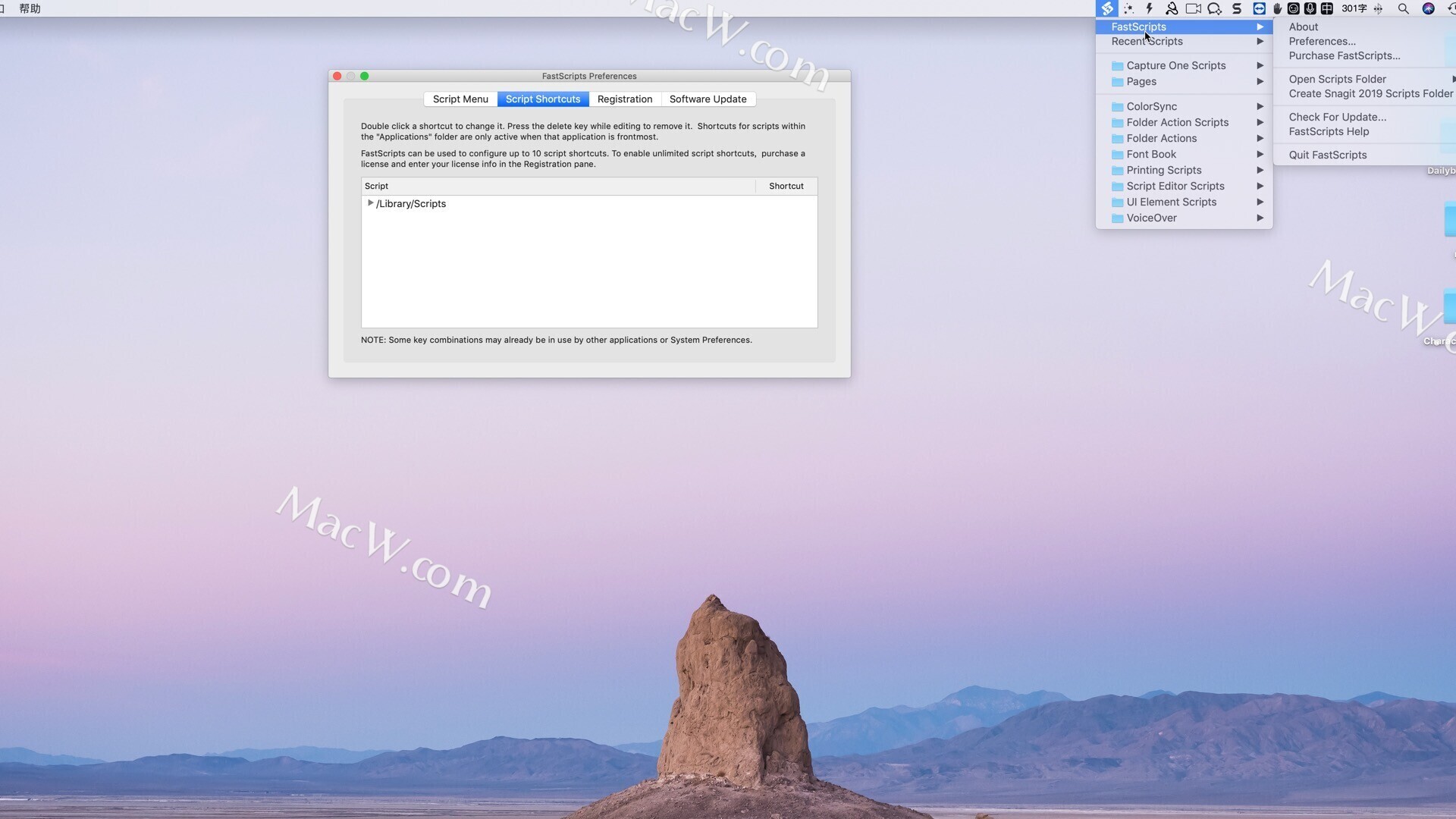Screen dimensions: 1456x819
Task: Click the S-shaped menu bar icon
Action: pyautogui.click(x=1237, y=8)
